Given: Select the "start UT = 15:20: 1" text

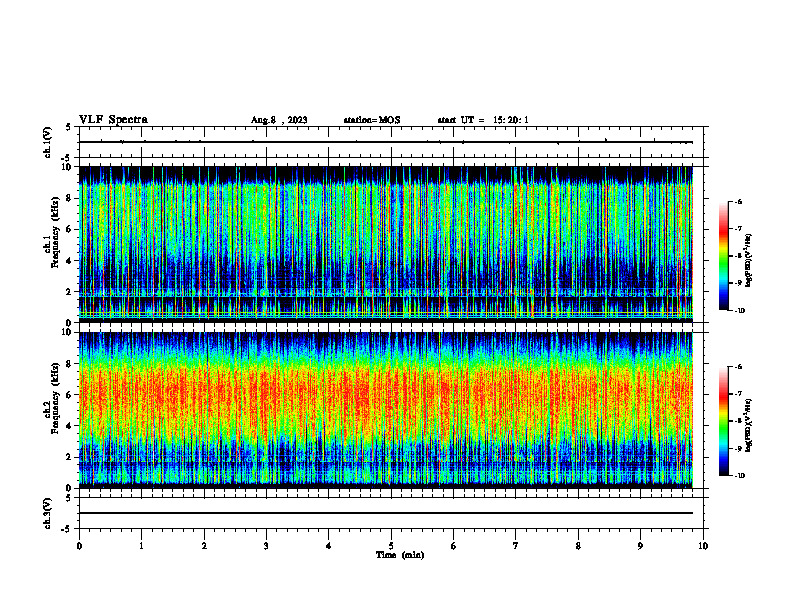Looking at the screenshot, I should pyautogui.click(x=483, y=120).
